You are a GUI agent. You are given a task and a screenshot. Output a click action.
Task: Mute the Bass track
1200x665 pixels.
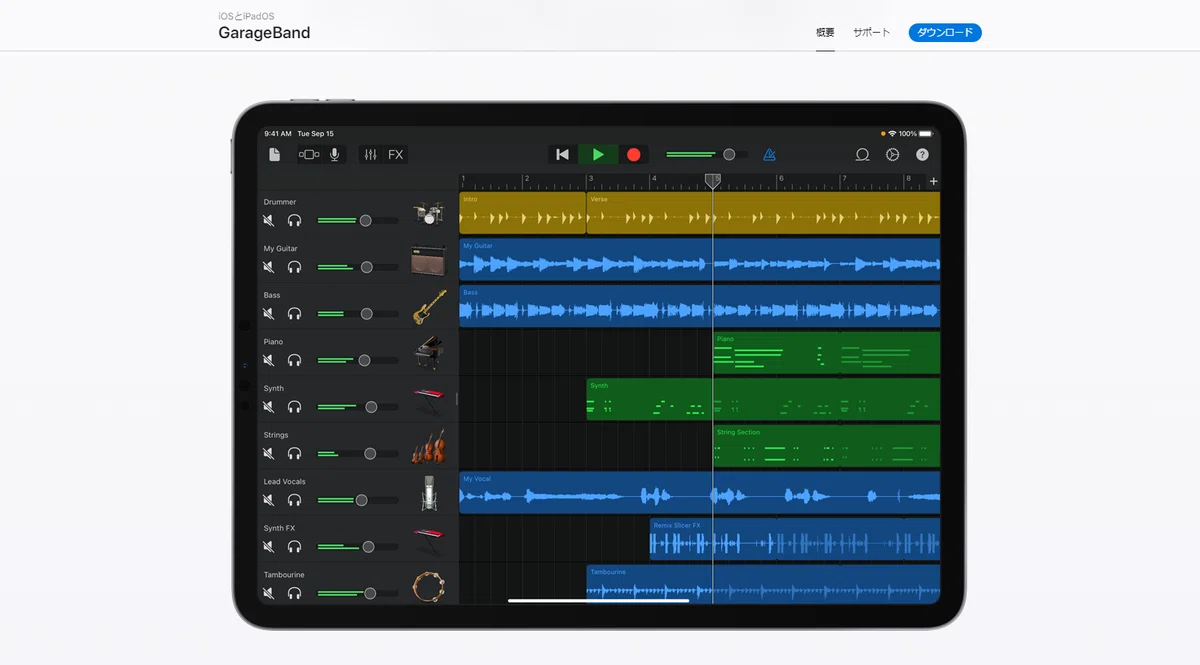pos(269,313)
